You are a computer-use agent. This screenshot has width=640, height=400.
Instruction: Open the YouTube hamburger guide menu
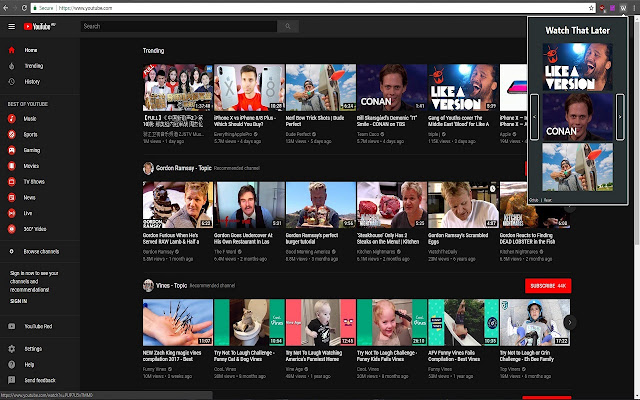click(11, 27)
